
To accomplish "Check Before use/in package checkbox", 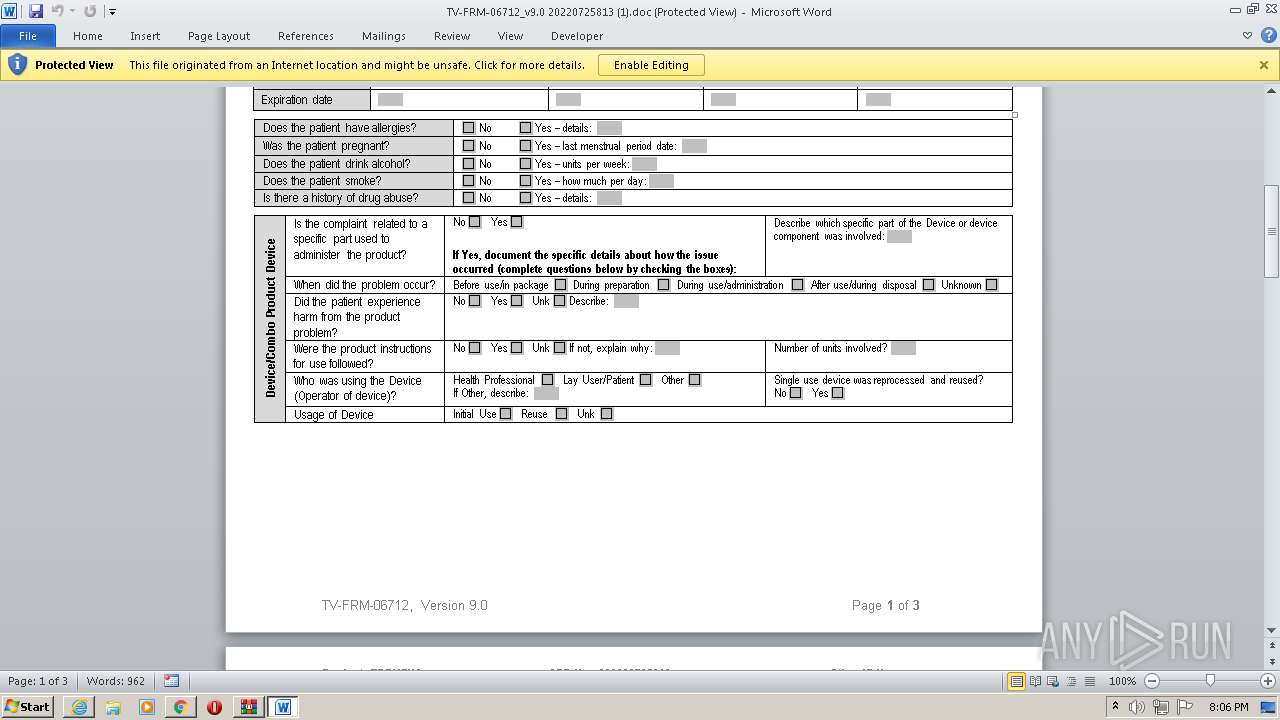I will (x=560, y=285).
